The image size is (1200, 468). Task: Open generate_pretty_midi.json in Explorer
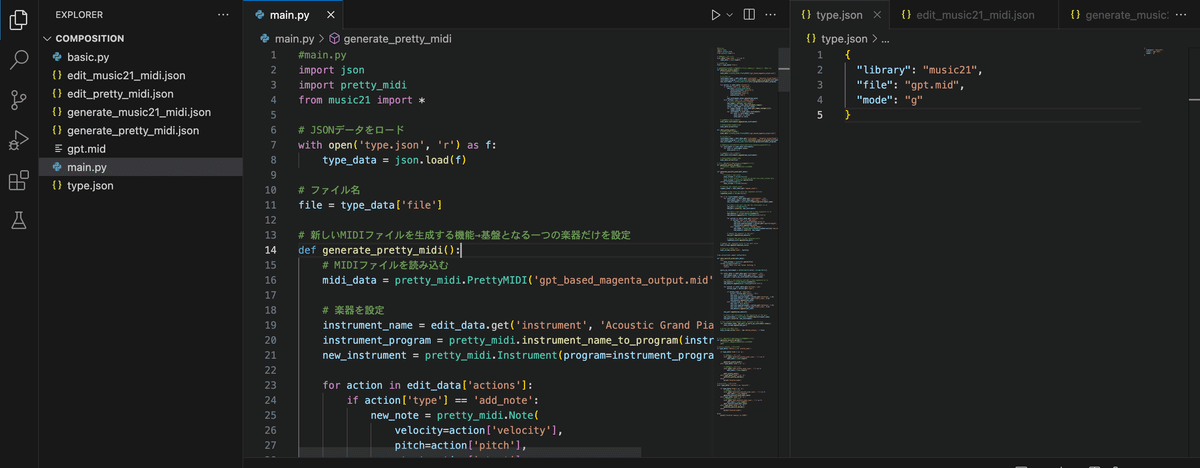pyautogui.click(x=141, y=130)
